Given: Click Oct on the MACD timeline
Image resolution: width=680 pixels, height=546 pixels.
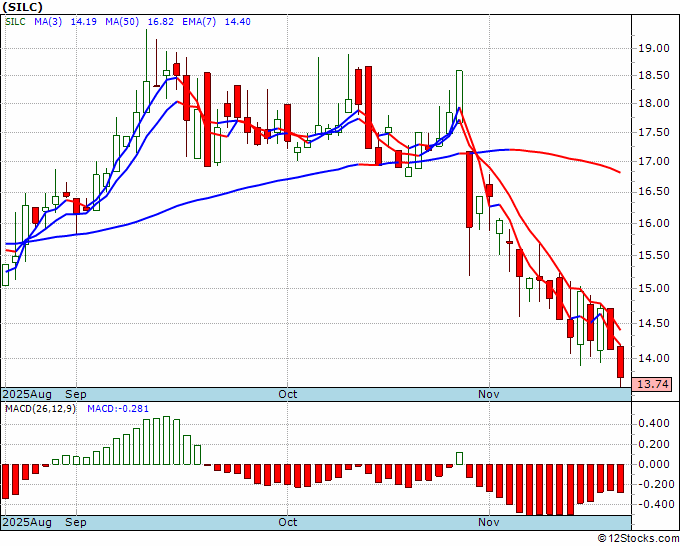Looking at the screenshot, I should point(288,522).
